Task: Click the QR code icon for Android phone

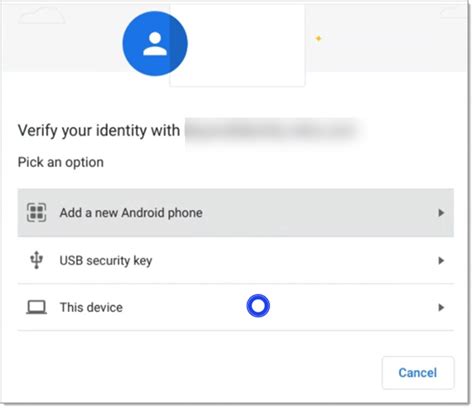Action: (x=37, y=212)
